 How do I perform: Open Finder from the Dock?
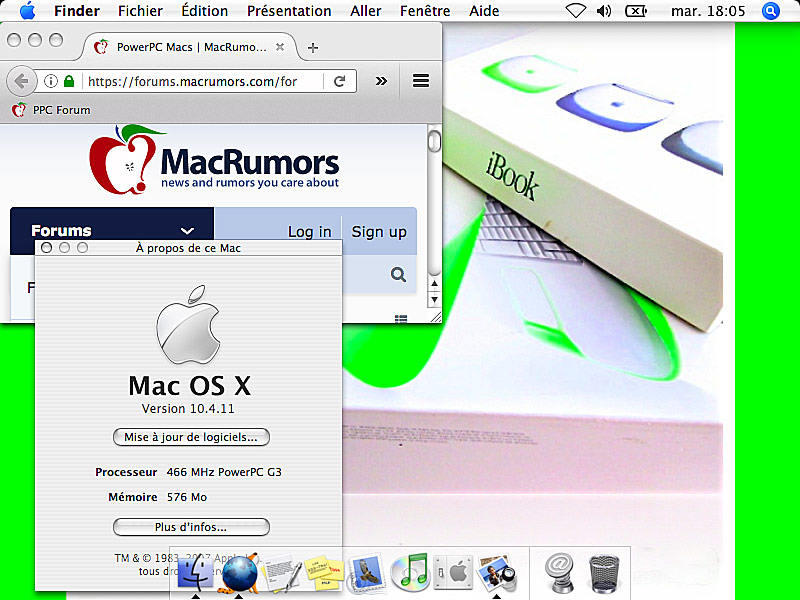coord(195,572)
